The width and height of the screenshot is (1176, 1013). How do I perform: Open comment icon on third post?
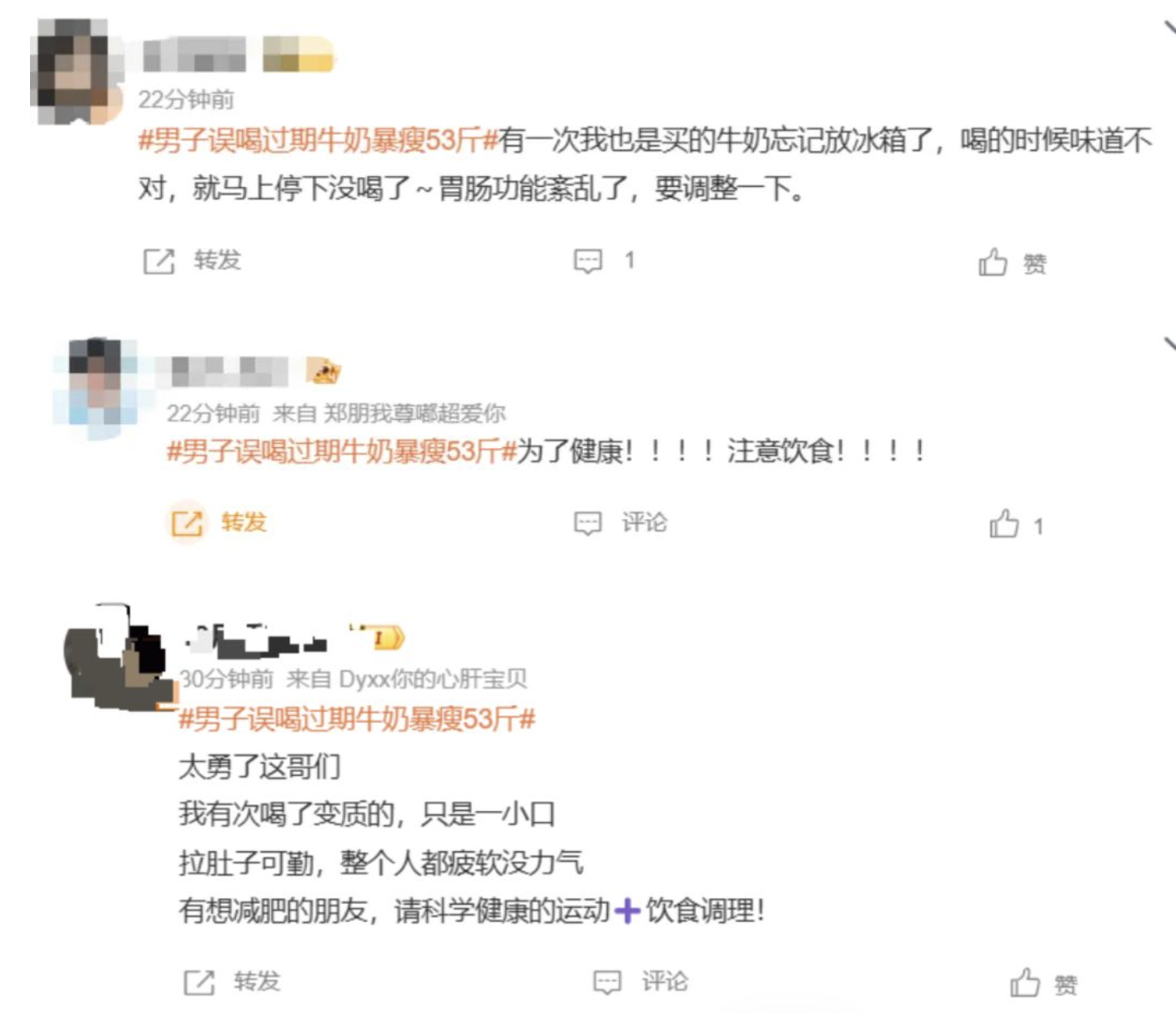(607, 982)
